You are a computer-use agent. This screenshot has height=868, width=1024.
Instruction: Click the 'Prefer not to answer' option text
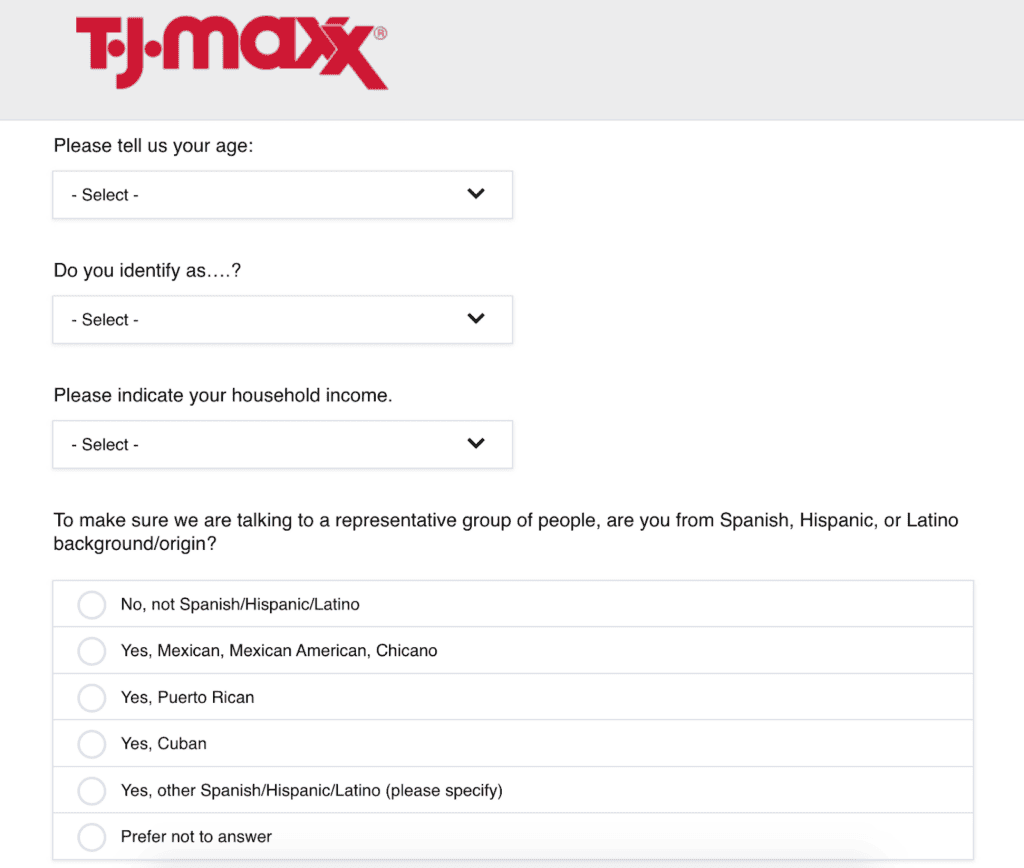(x=196, y=837)
